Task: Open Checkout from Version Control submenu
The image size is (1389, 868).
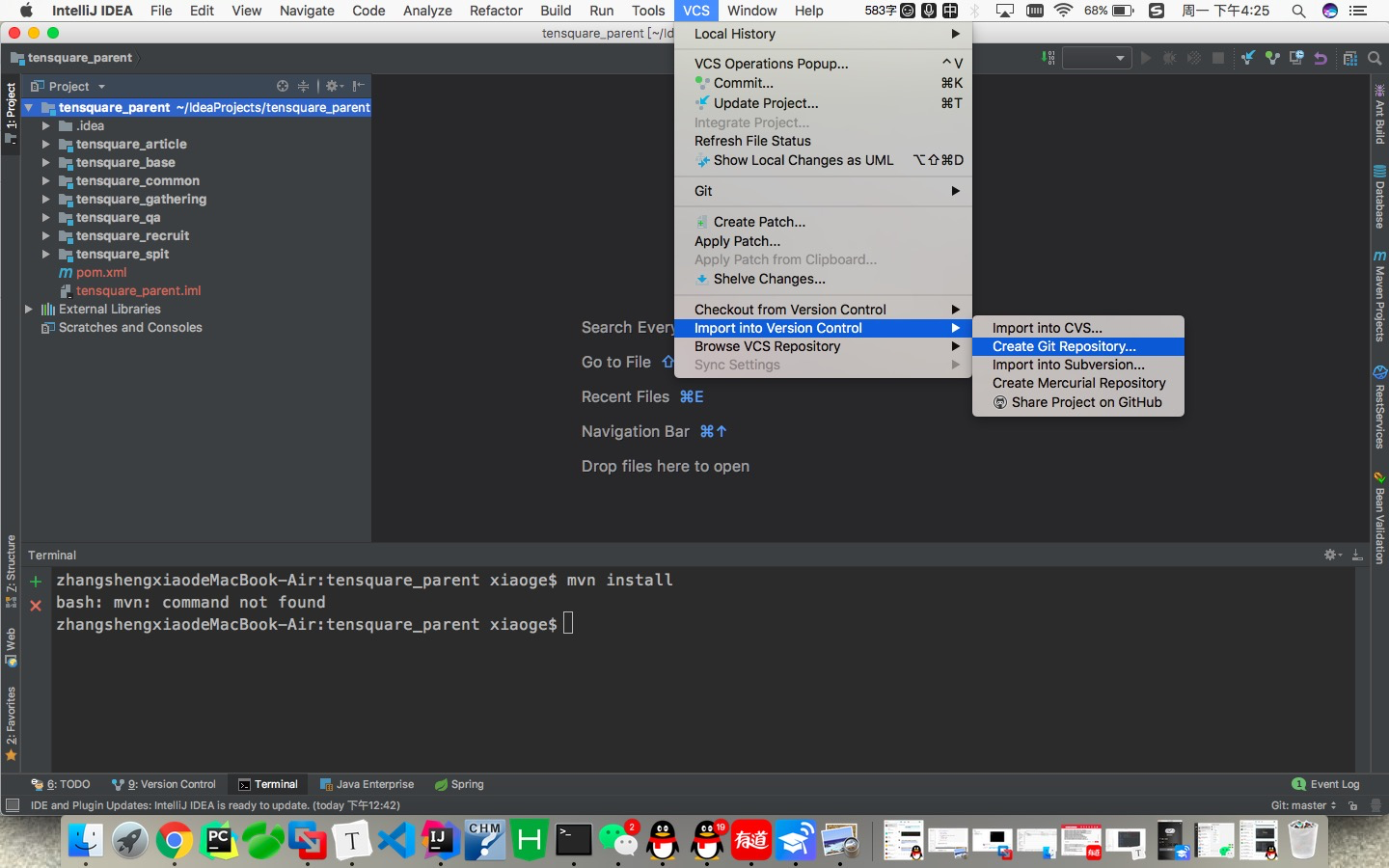Action: click(823, 310)
